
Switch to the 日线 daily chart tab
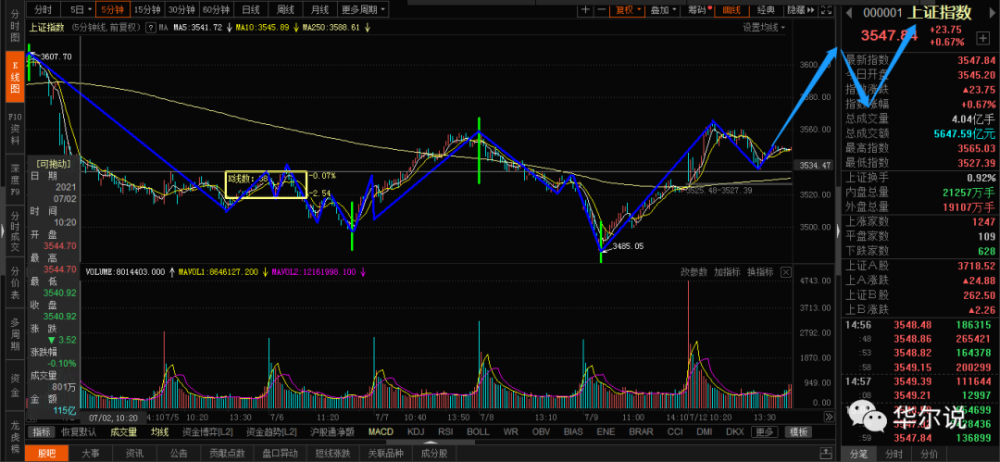click(243, 10)
